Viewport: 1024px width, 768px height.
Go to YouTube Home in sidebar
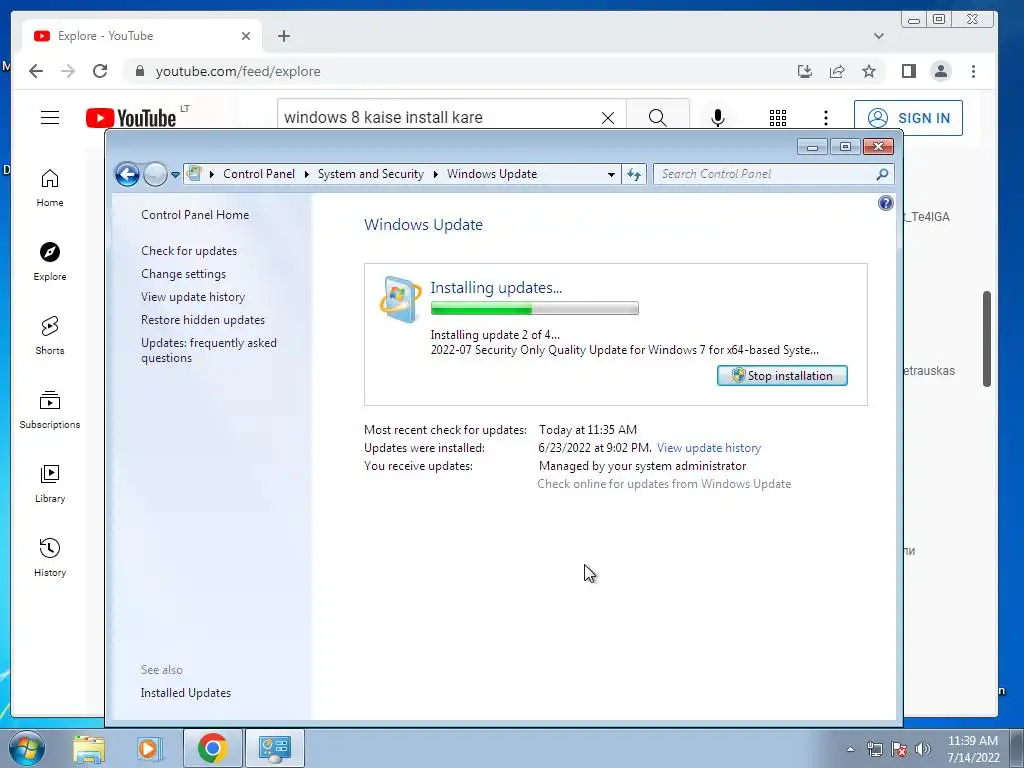pyautogui.click(x=50, y=188)
